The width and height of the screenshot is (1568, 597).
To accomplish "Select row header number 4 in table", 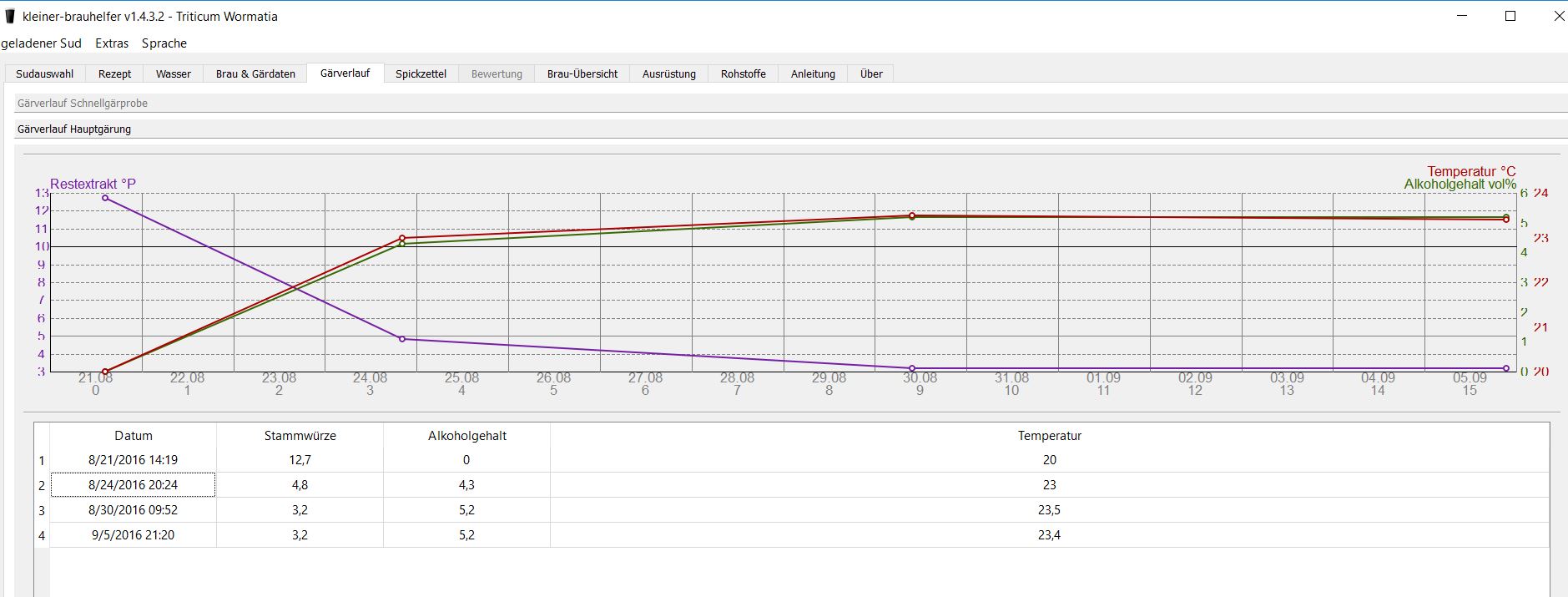I will (x=42, y=535).
